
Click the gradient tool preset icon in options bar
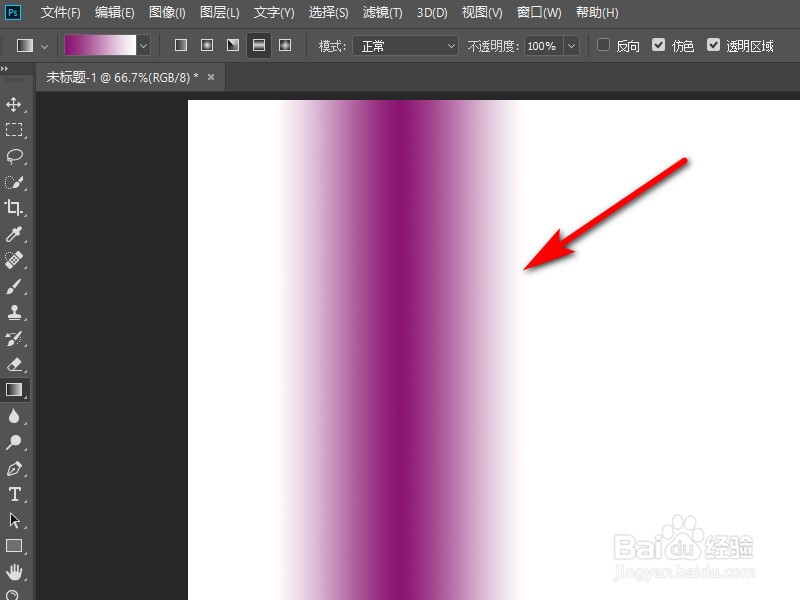[x=24, y=45]
